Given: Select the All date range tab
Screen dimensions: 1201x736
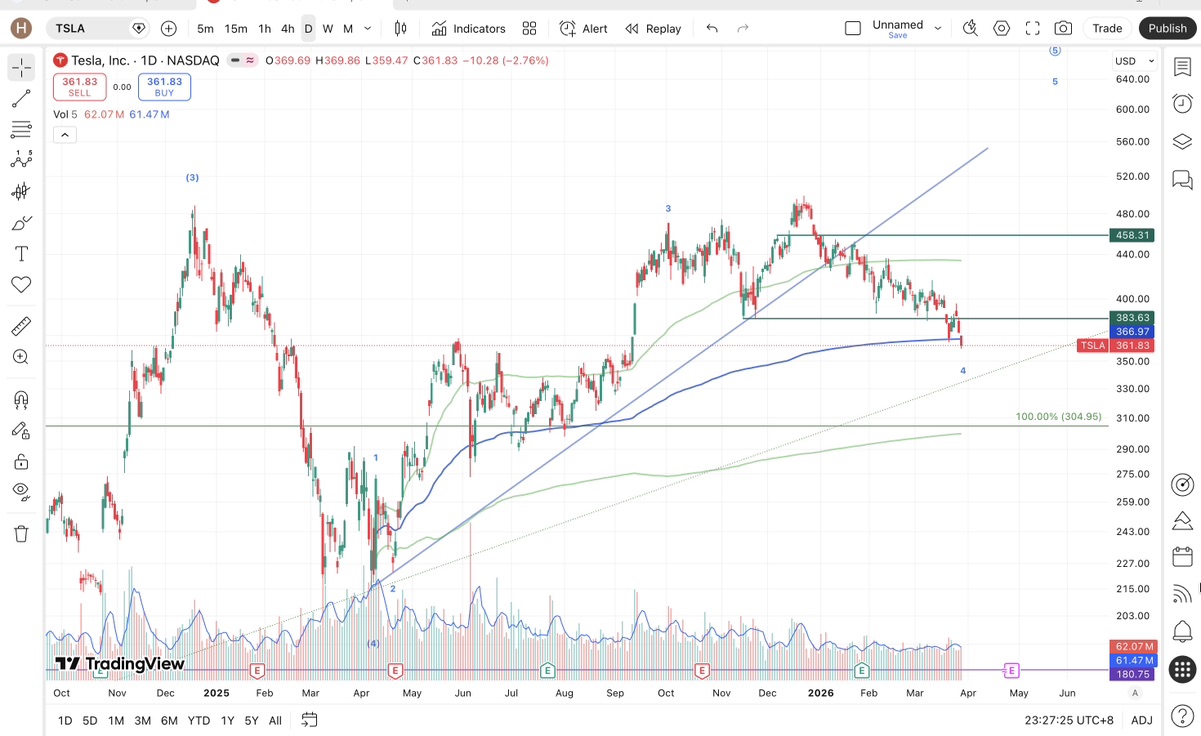Looking at the screenshot, I should 275,720.
